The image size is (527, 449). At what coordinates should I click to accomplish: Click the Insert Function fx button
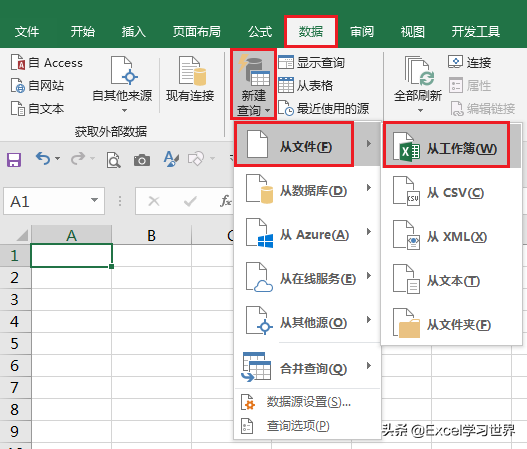pos(226,201)
